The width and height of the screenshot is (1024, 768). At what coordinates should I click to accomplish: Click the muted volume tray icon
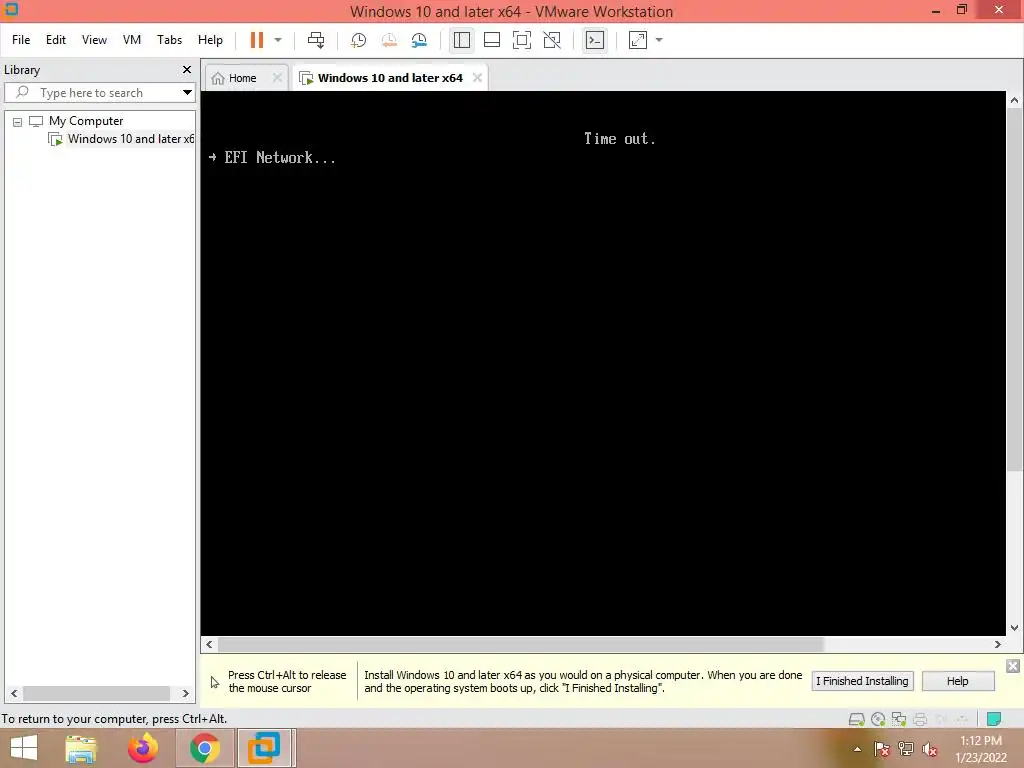pyautogui.click(x=930, y=749)
